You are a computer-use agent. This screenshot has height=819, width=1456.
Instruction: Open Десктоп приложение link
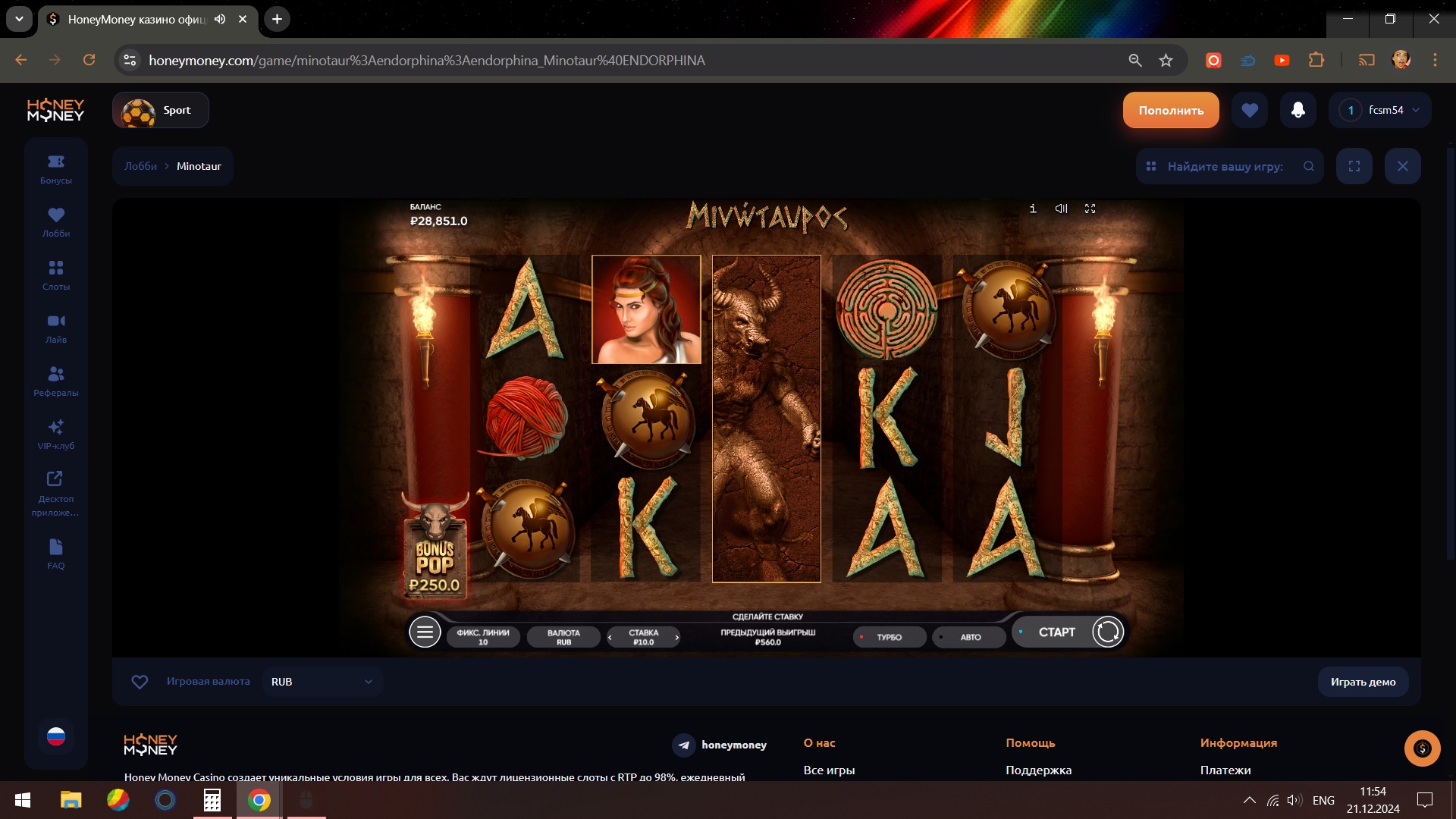pyautogui.click(x=55, y=494)
